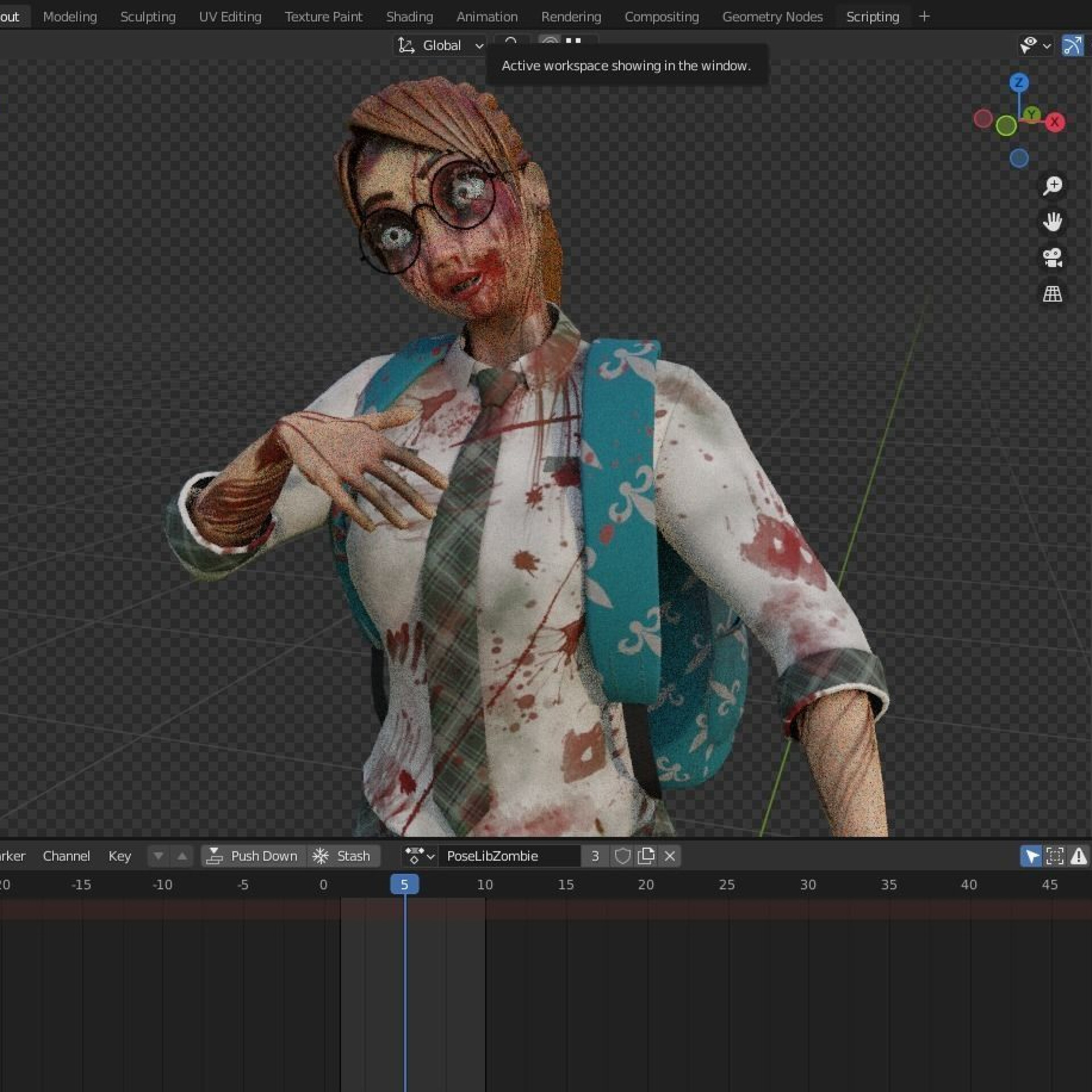Open the Texture Paint workspace
Image resolution: width=1092 pixels, height=1092 pixels.
click(324, 16)
